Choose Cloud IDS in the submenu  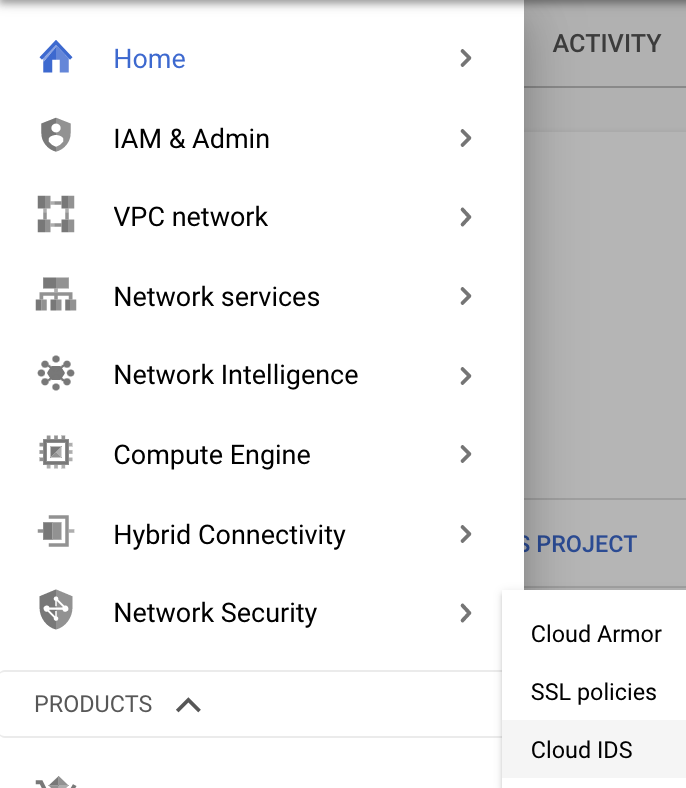[582, 750]
